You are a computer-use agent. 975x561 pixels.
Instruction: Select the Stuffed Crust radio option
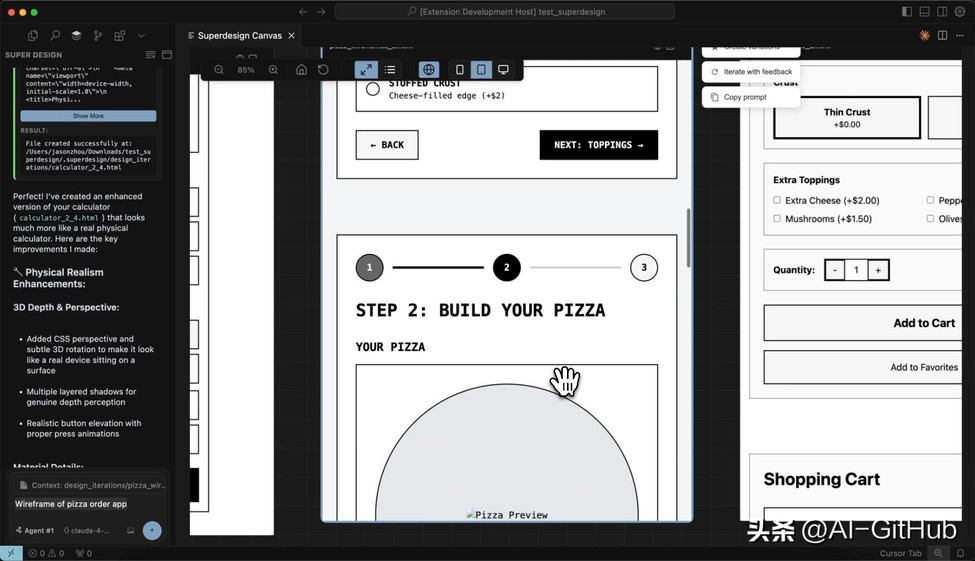[372, 89]
